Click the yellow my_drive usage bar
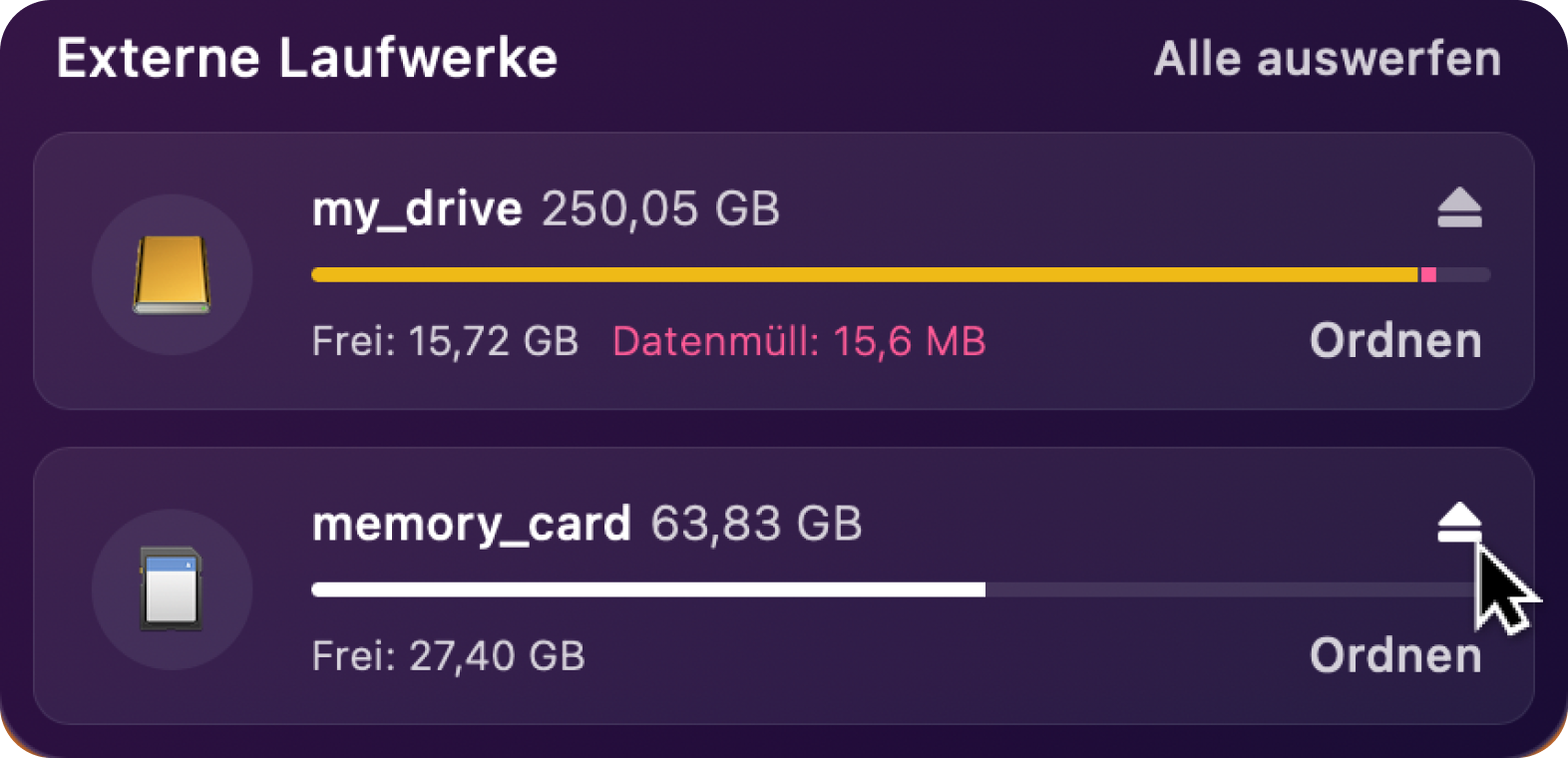The image size is (1568, 758). pos(865,274)
